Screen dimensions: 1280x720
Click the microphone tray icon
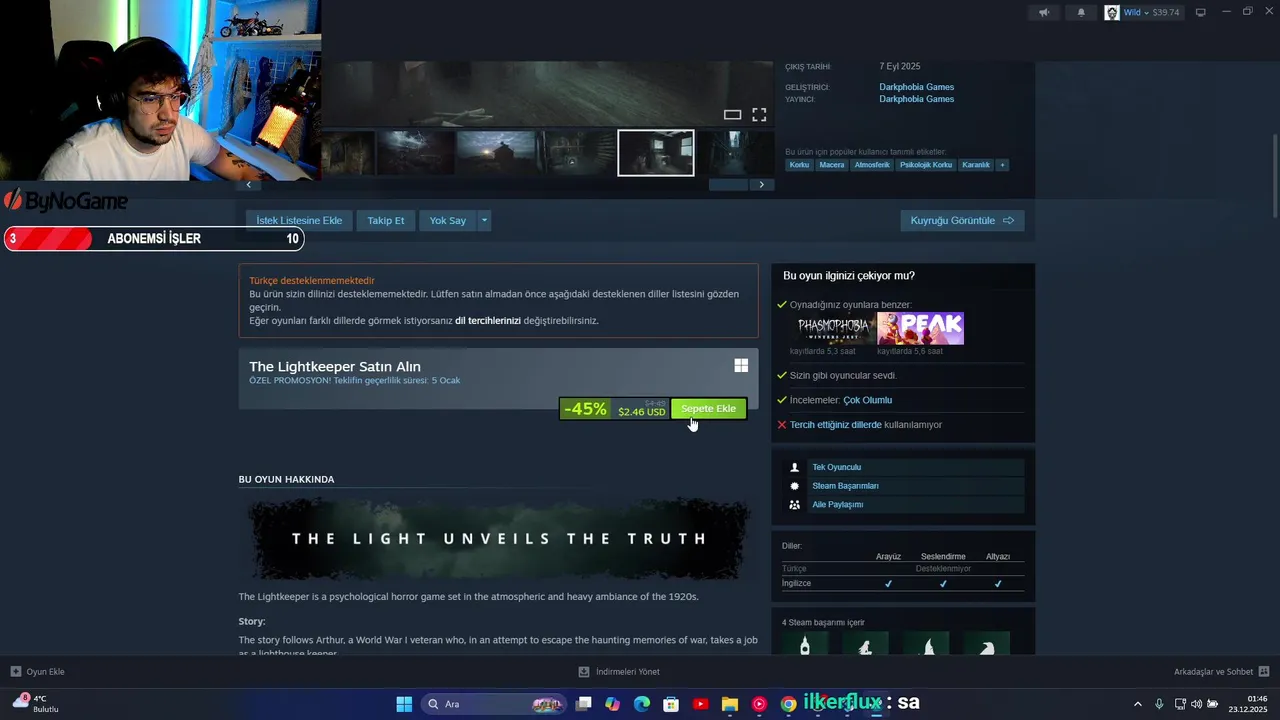[1159, 704]
